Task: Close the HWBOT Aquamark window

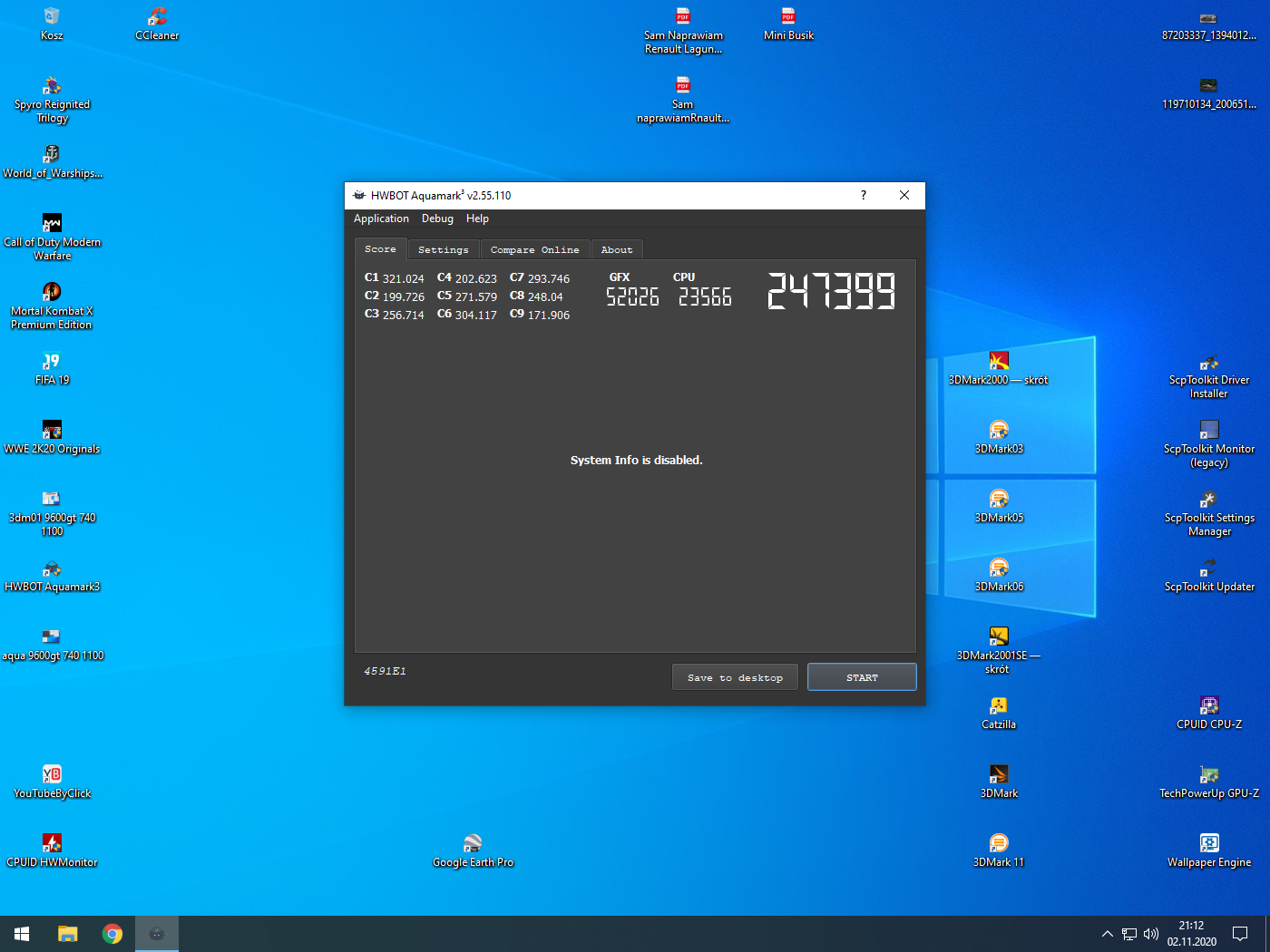Action: point(904,195)
